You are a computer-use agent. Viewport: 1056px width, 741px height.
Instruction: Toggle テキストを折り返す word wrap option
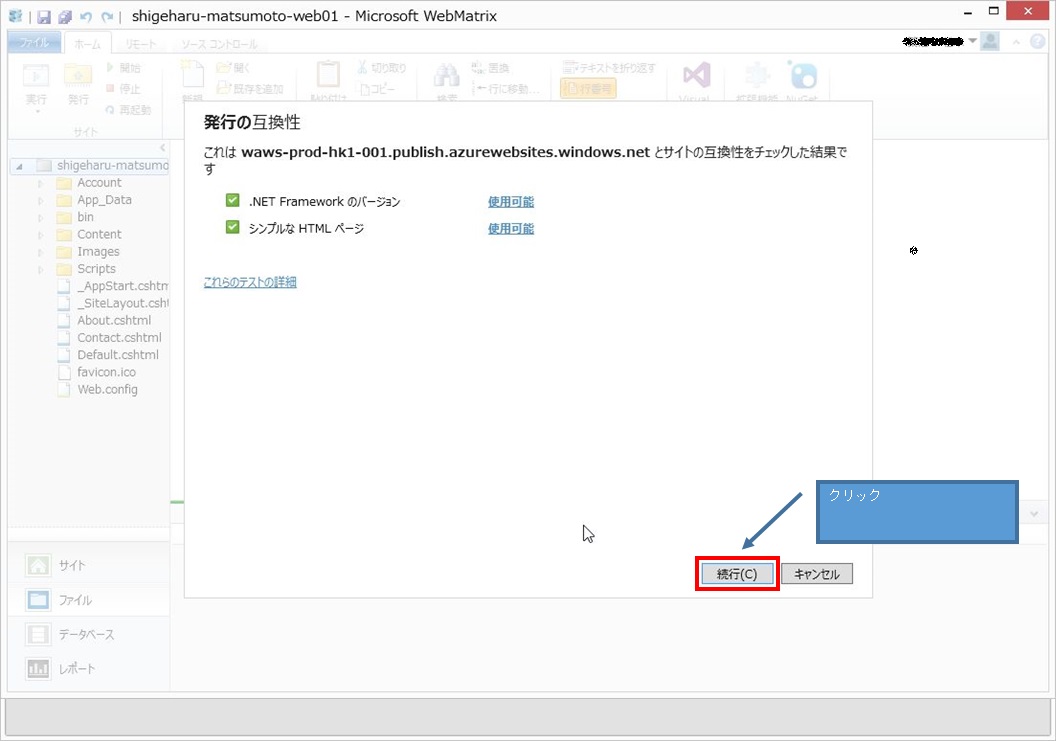tap(609, 68)
